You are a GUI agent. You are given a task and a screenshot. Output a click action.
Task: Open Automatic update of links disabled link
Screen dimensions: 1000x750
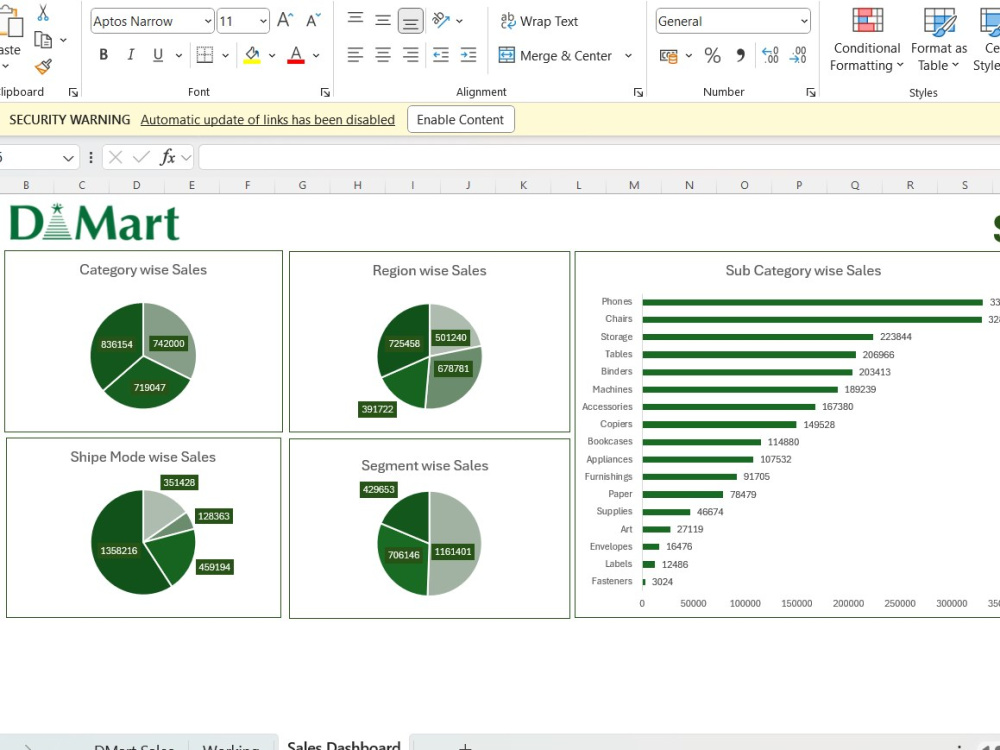pyautogui.click(x=268, y=119)
